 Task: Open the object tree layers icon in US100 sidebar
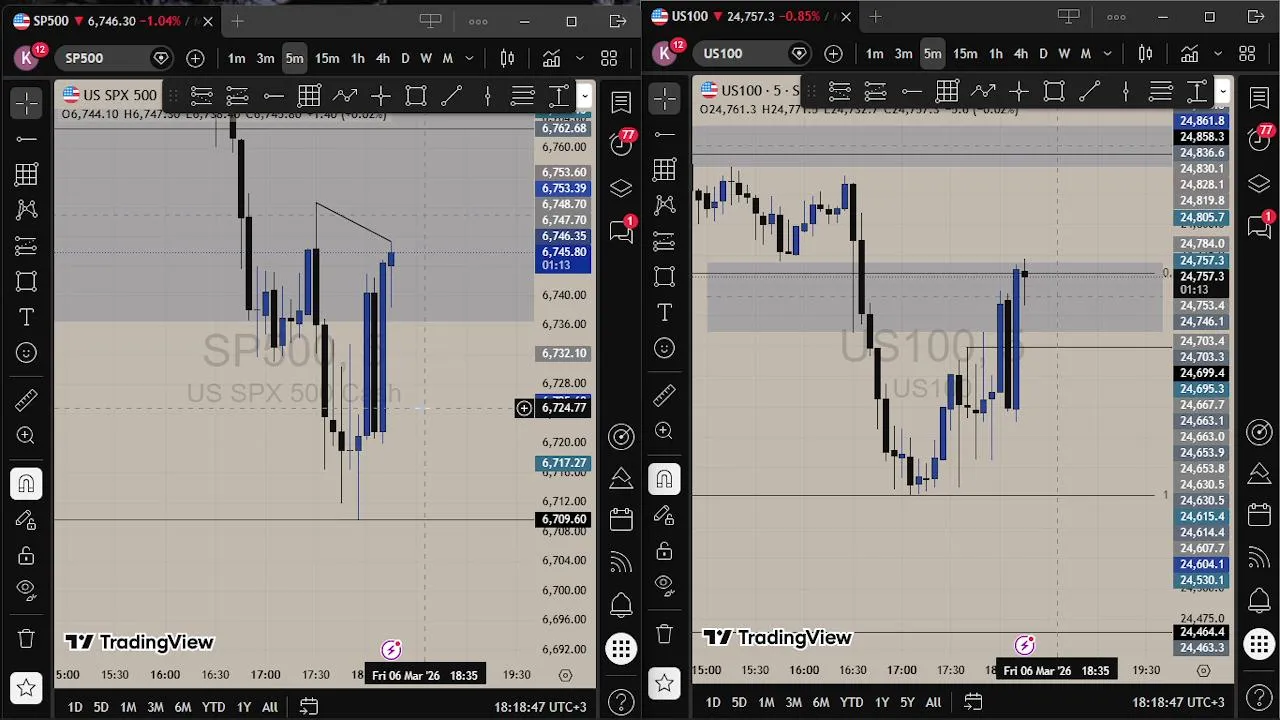1259,184
